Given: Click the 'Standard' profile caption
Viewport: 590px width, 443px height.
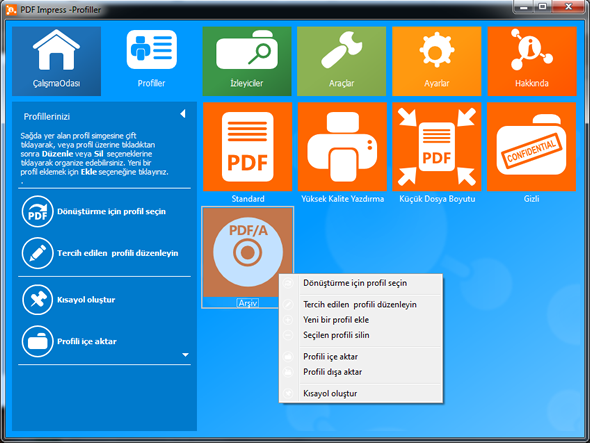Looking at the screenshot, I should (x=248, y=199).
